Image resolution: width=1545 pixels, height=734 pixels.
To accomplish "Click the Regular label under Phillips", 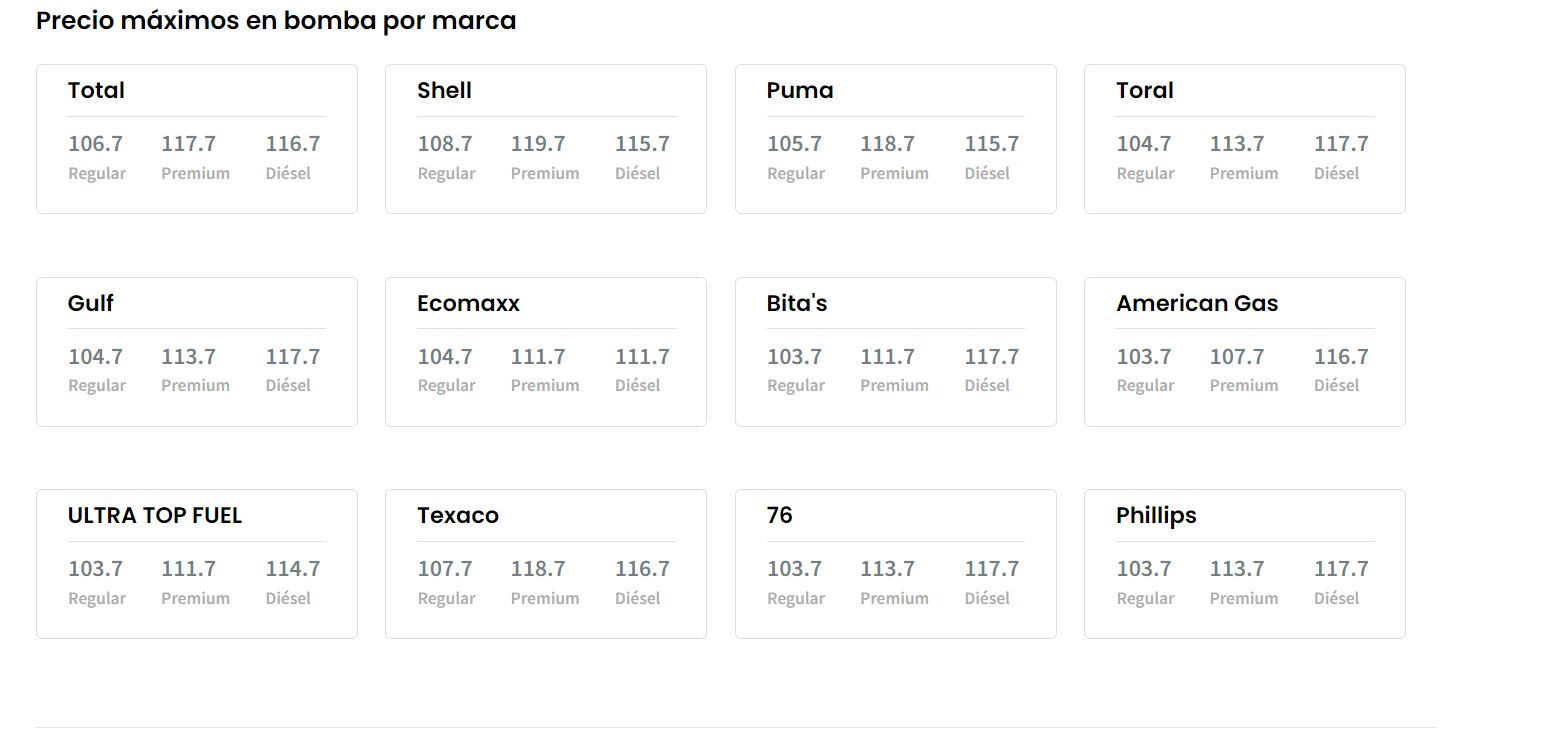I will 1145,598.
